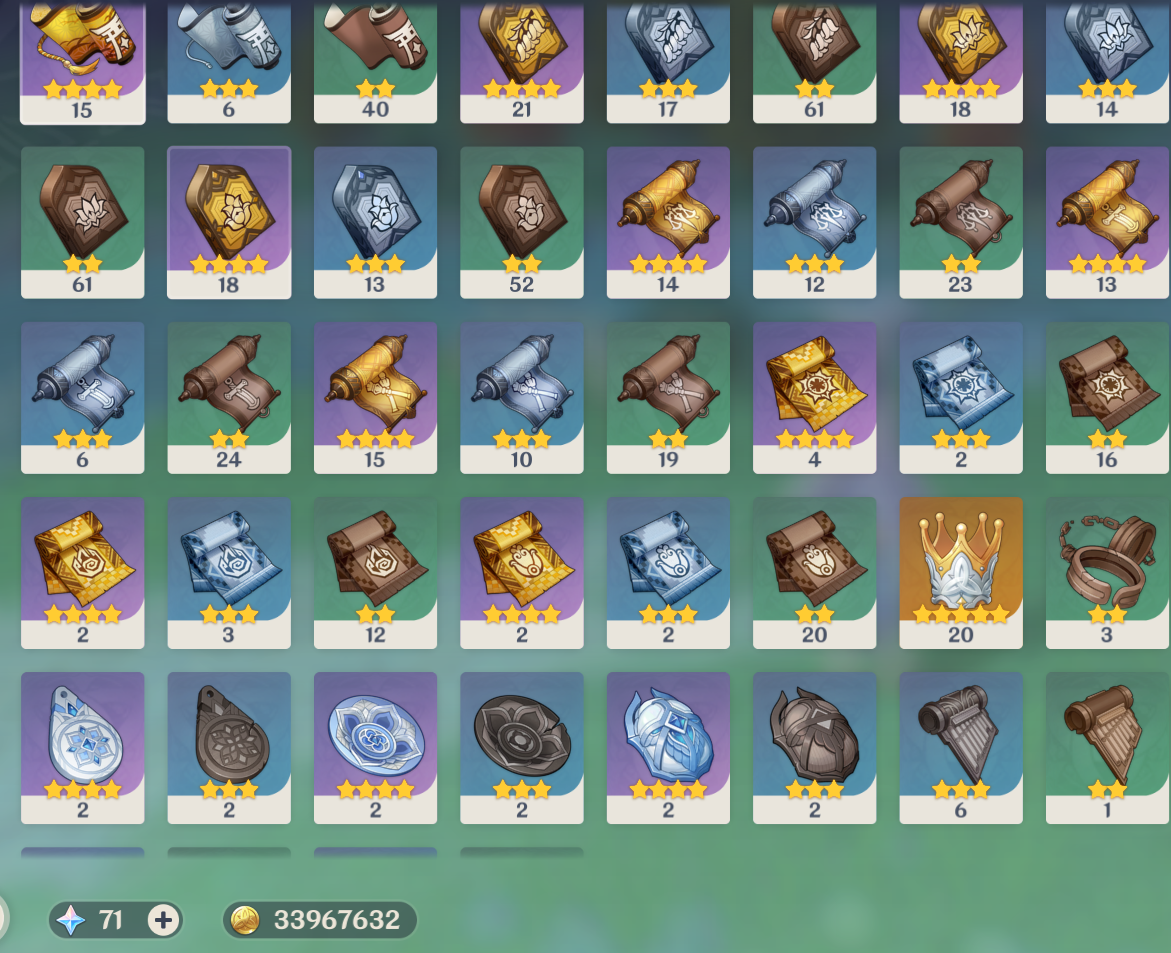Viewport: 1171px width, 953px height.
Task: Select the white teardrop snowflake insignia
Action: [82, 748]
